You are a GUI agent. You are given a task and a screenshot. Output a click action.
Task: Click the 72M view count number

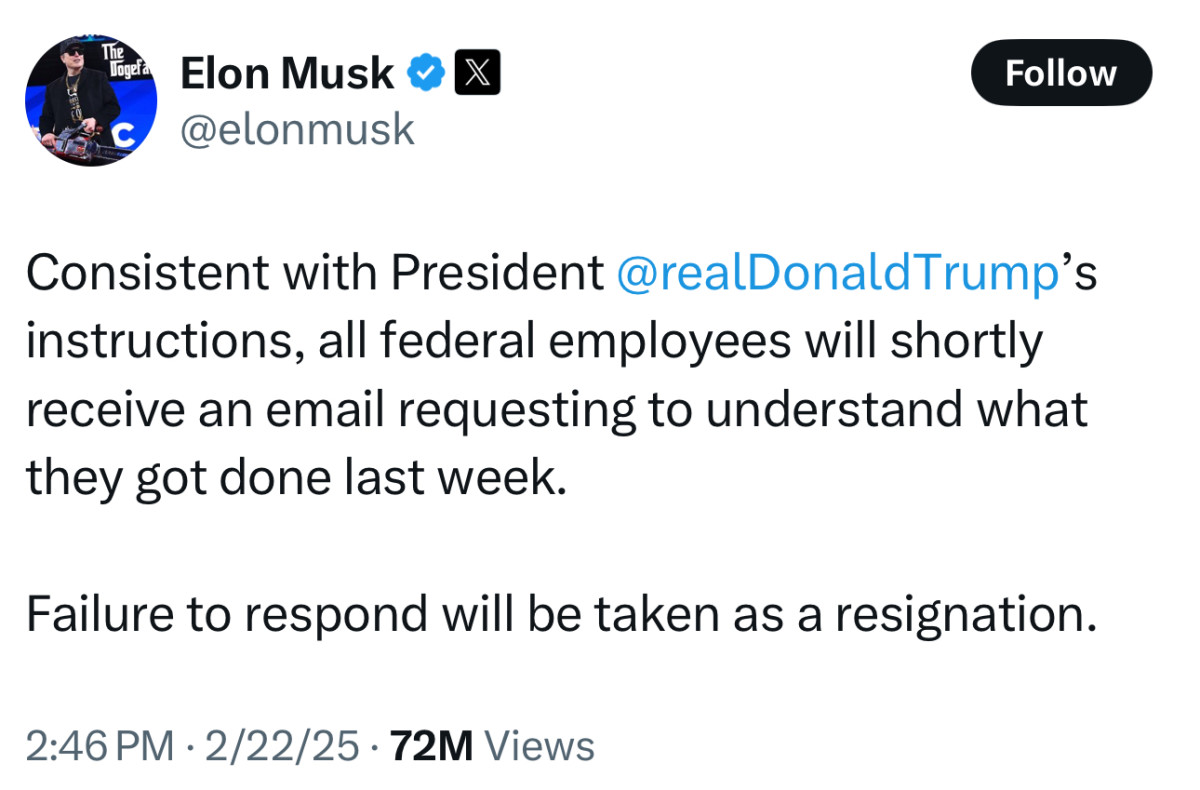pos(431,746)
